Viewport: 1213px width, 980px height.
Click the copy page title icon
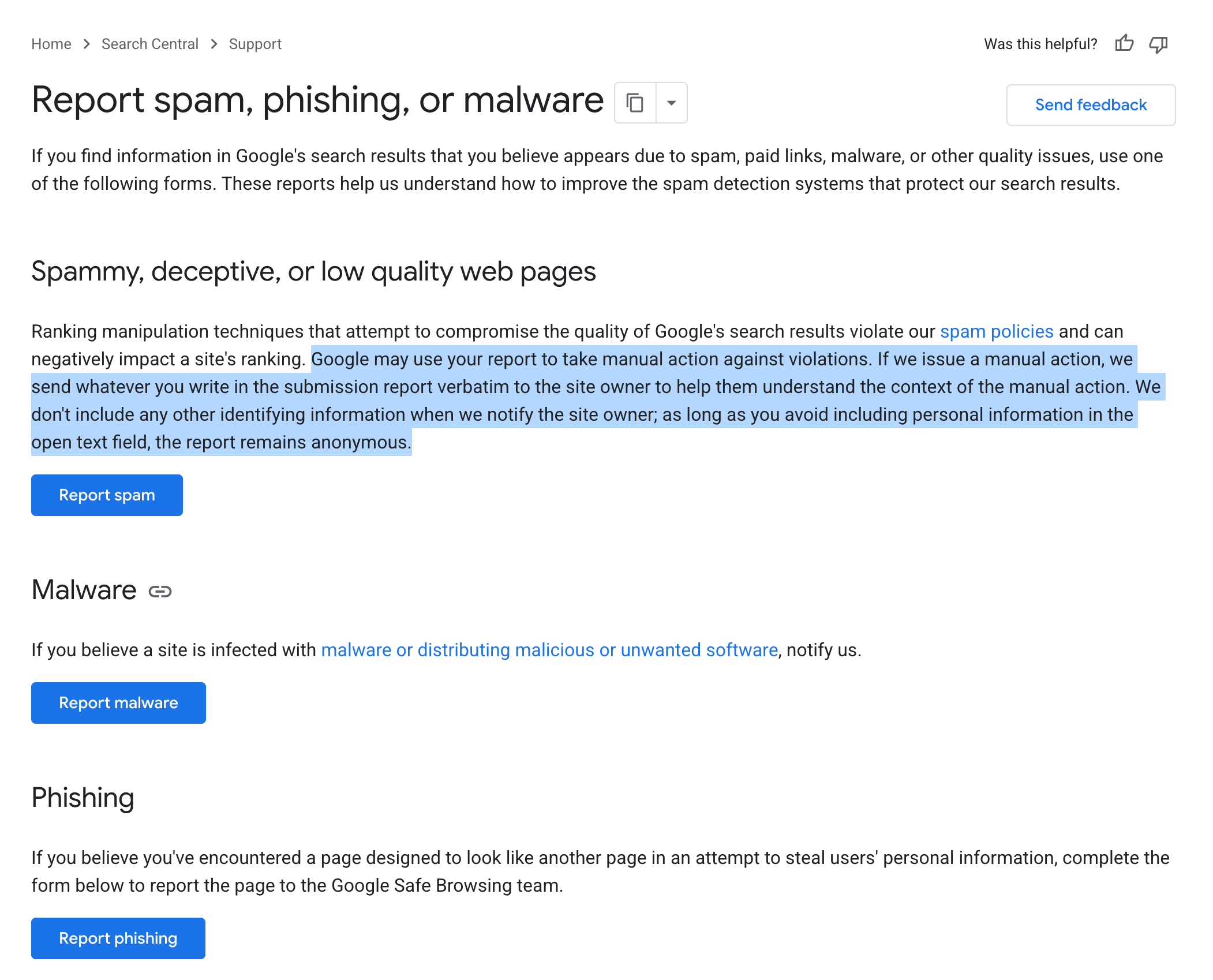[635, 103]
